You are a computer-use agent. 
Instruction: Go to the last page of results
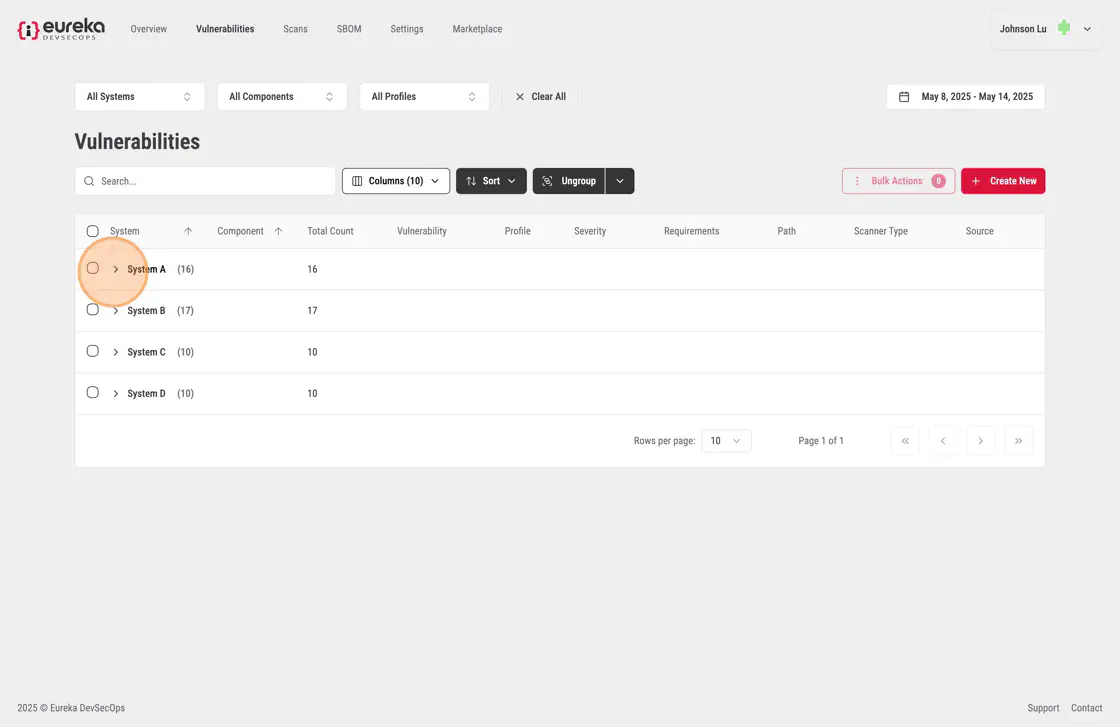(x=1018, y=441)
